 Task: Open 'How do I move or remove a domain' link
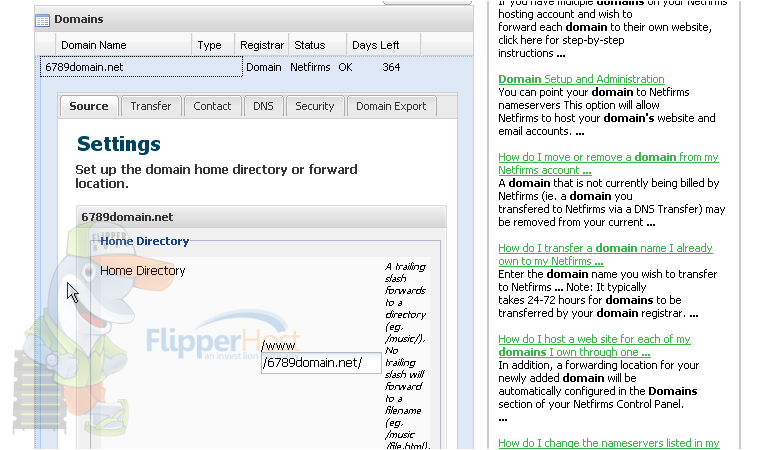point(608,163)
